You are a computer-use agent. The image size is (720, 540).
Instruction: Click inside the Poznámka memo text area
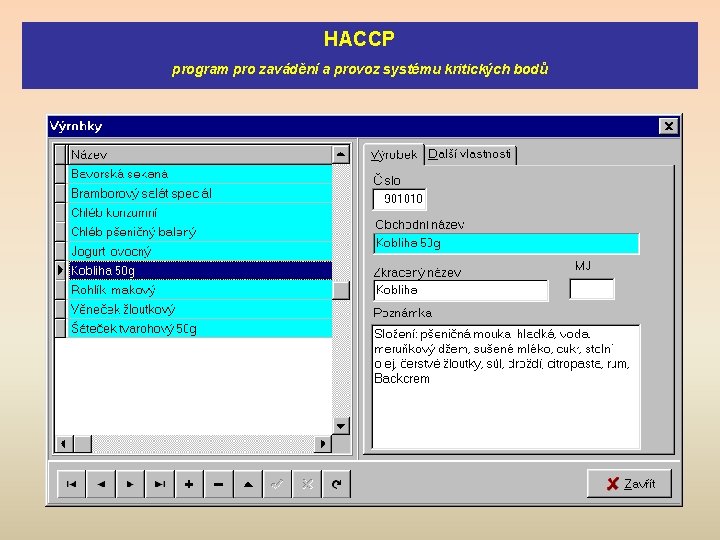[506, 387]
